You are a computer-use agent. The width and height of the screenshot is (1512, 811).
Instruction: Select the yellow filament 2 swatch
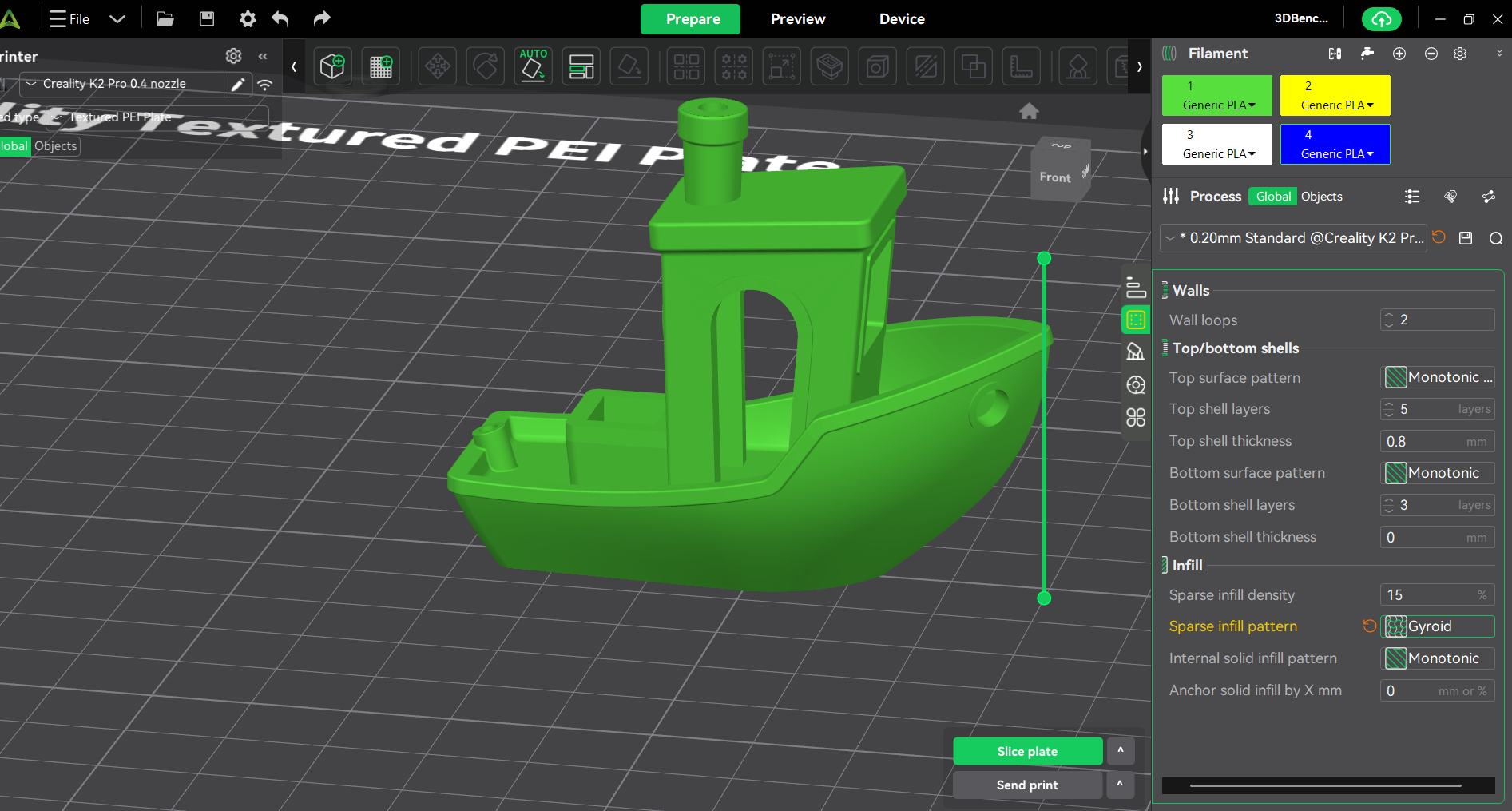pos(1335,95)
